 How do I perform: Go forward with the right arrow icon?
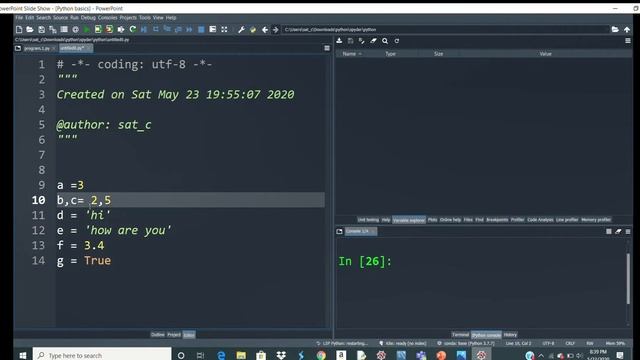tap(276, 29)
